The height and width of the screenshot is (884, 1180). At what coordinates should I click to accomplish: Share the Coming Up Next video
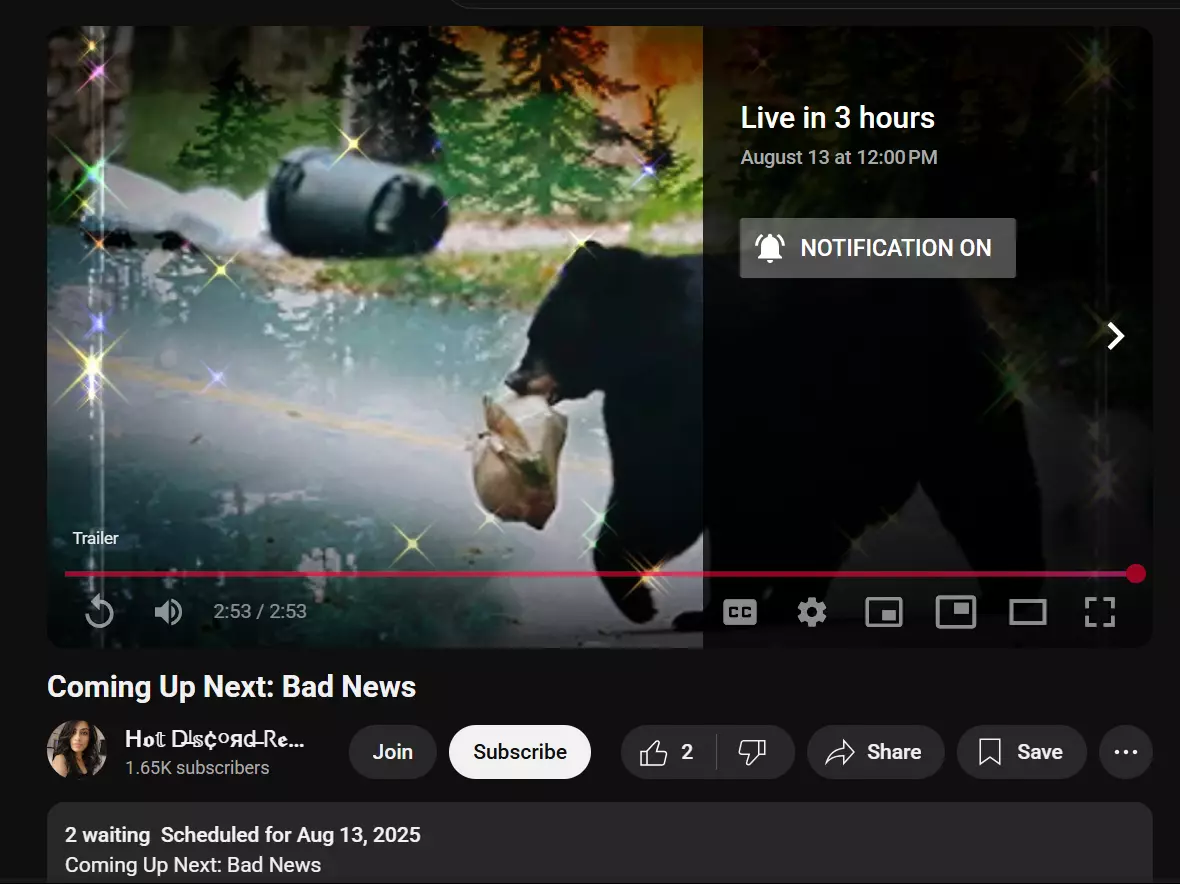pyautogui.click(x=874, y=752)
